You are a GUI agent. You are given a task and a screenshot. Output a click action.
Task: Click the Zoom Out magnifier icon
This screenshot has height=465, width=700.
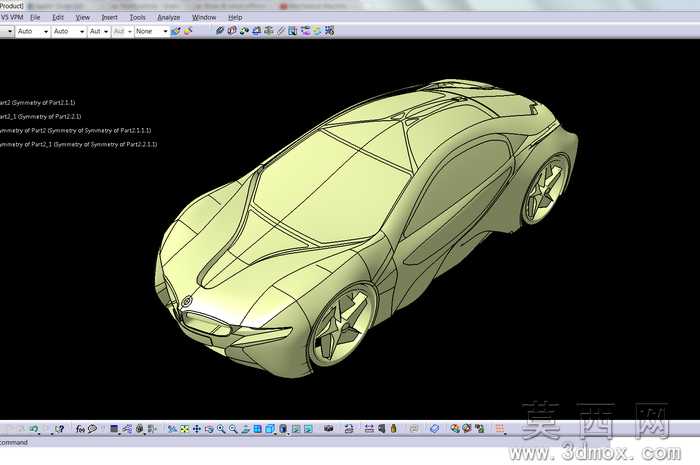(x=233, y=429)
